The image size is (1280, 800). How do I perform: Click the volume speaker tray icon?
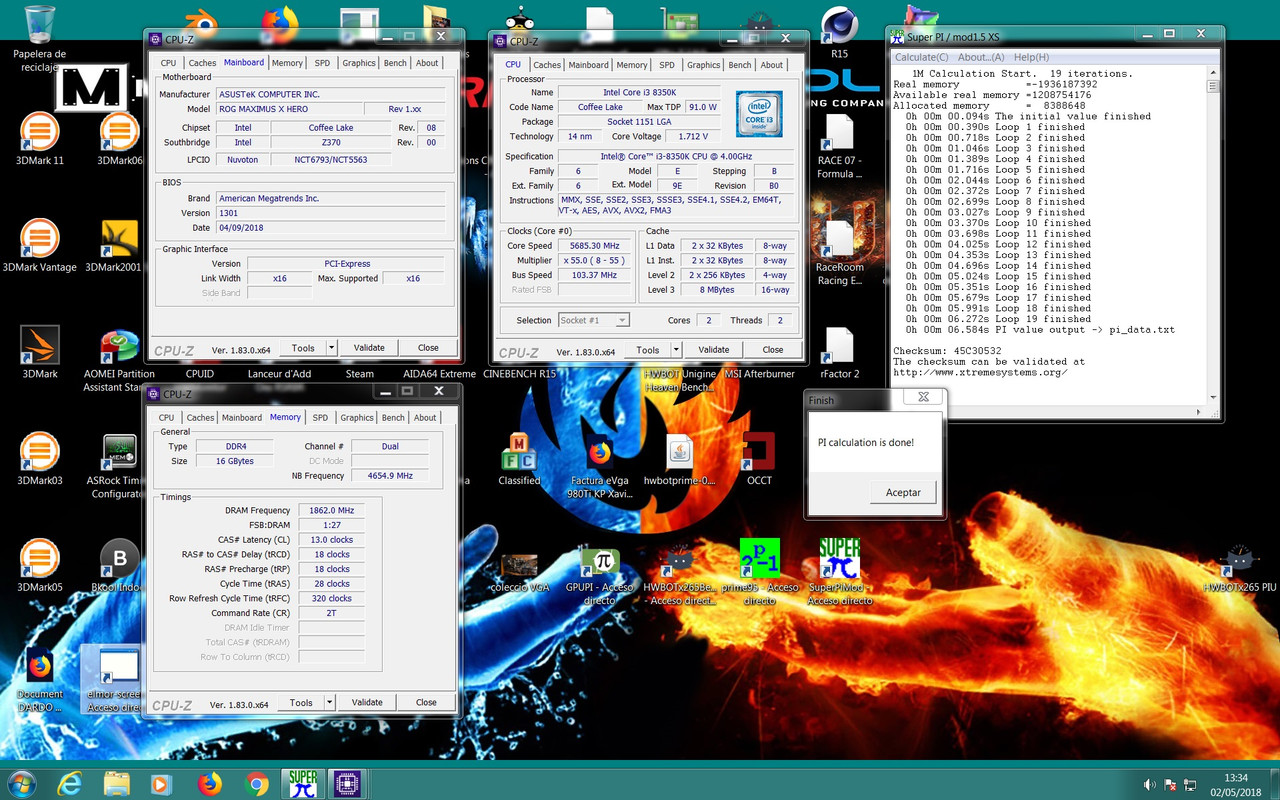[x=1149, y=784]
